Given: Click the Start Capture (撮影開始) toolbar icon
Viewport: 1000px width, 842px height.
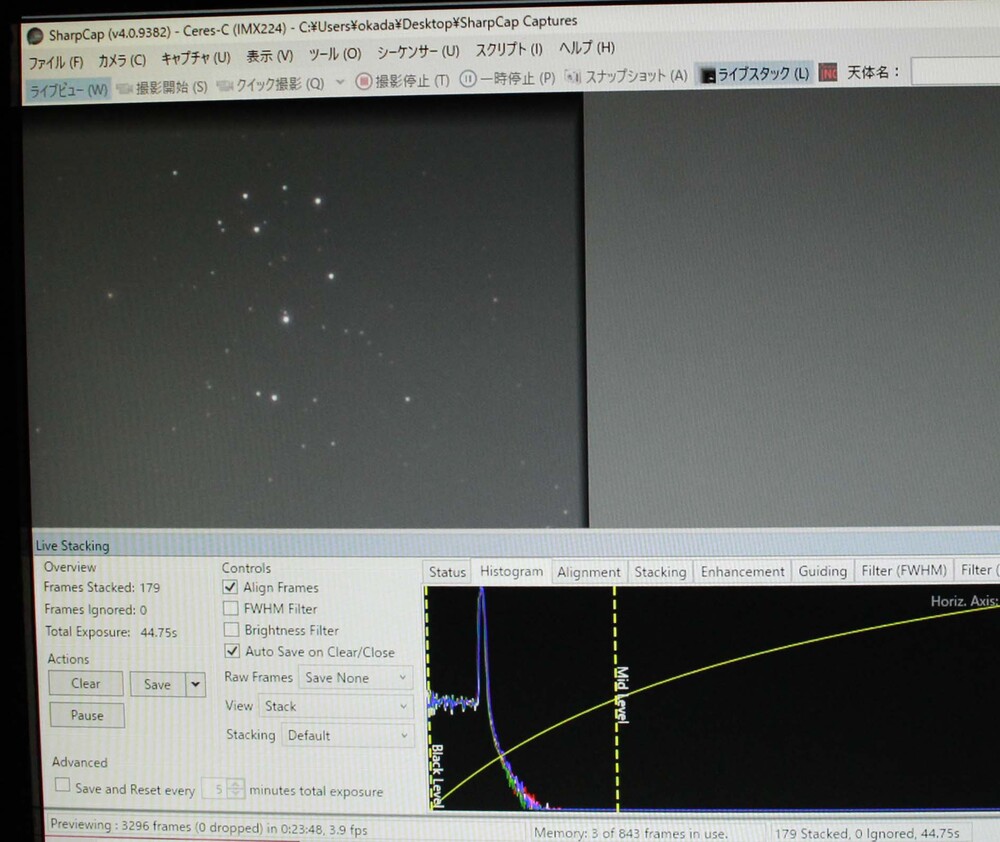Looking at the screenshot, I should click(x=125, y=87).
